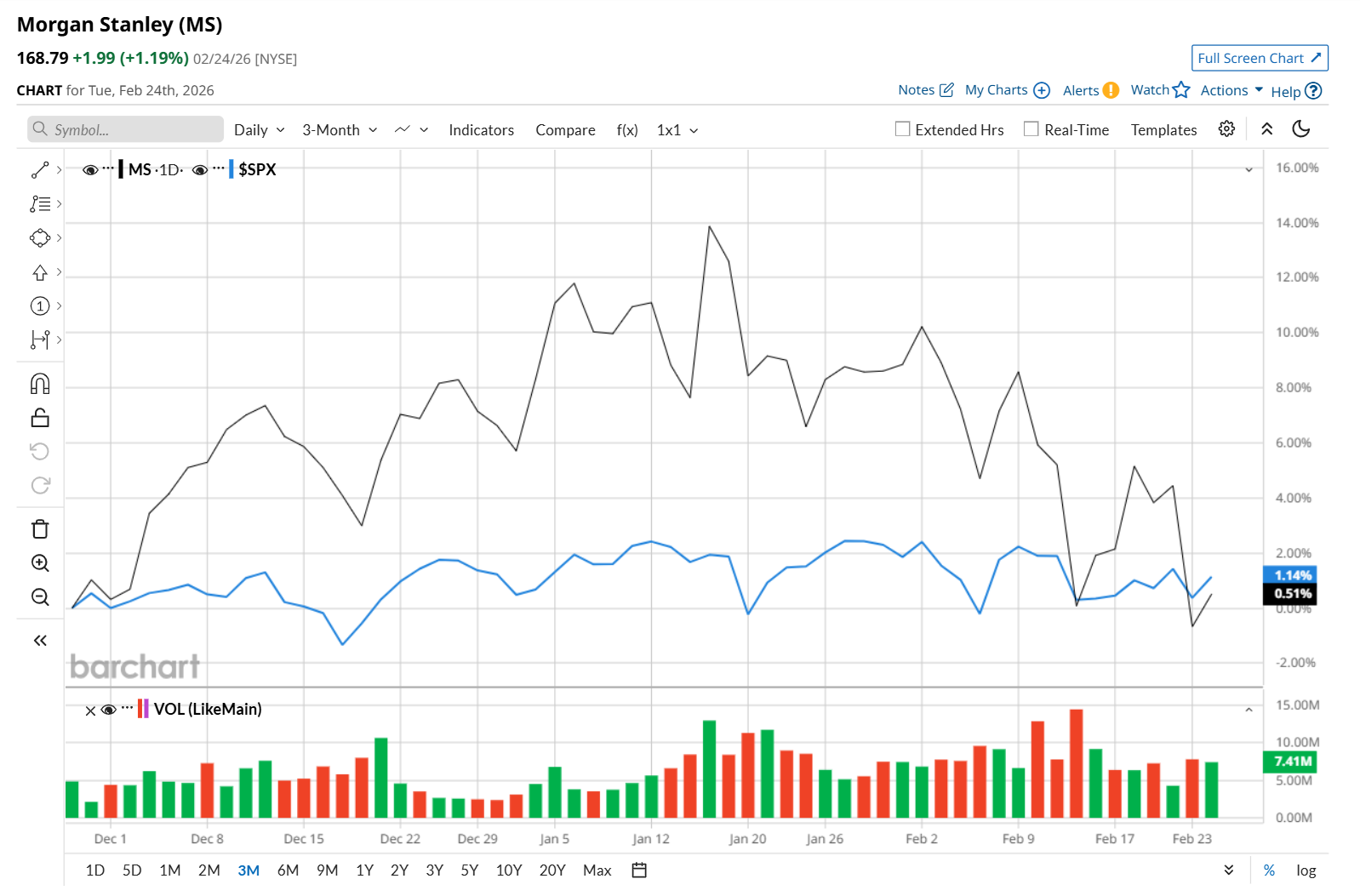
Task: Choose the arrow marker tool
Action: point(40,272)
